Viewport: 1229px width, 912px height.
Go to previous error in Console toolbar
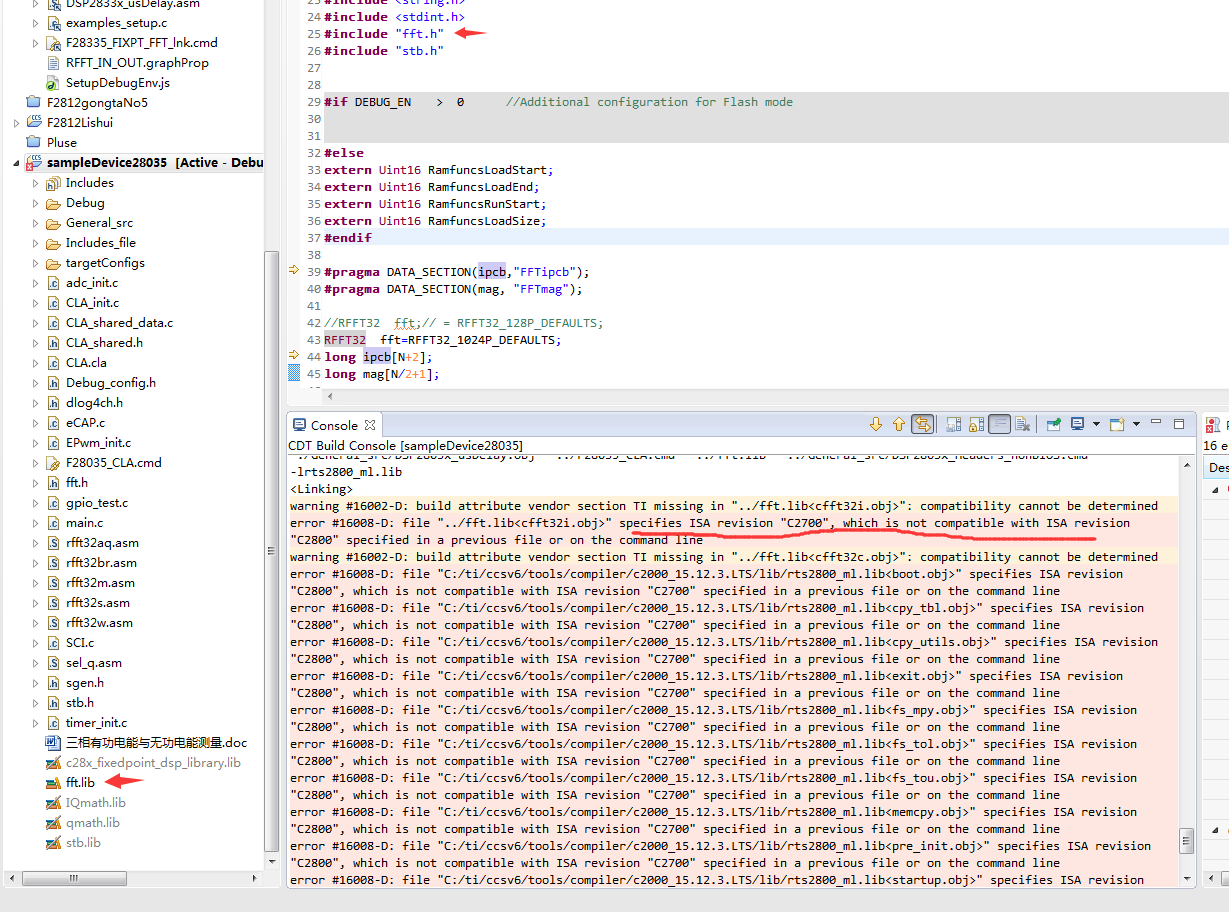tap(899, 424)
